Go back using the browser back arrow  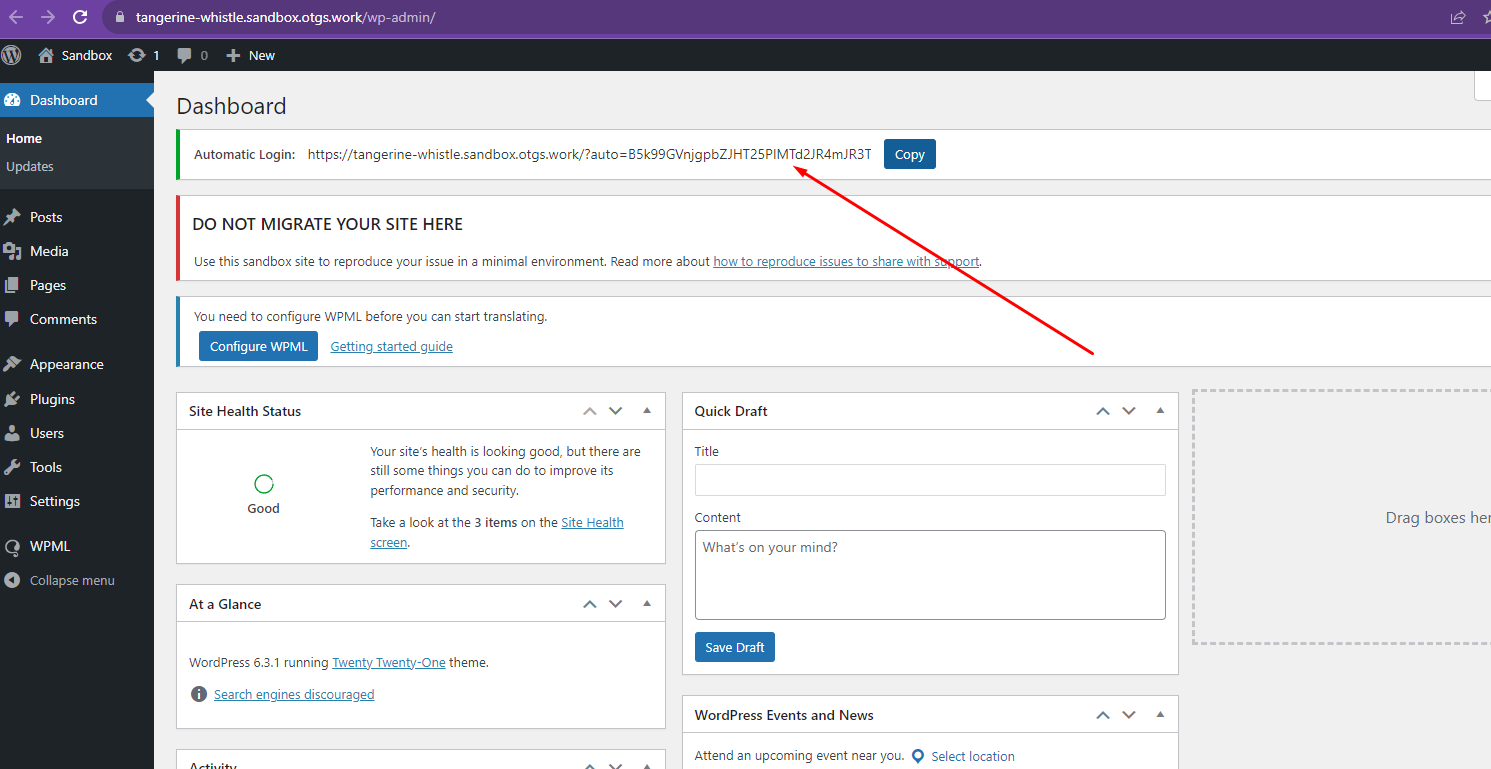[x=16, y=17]
